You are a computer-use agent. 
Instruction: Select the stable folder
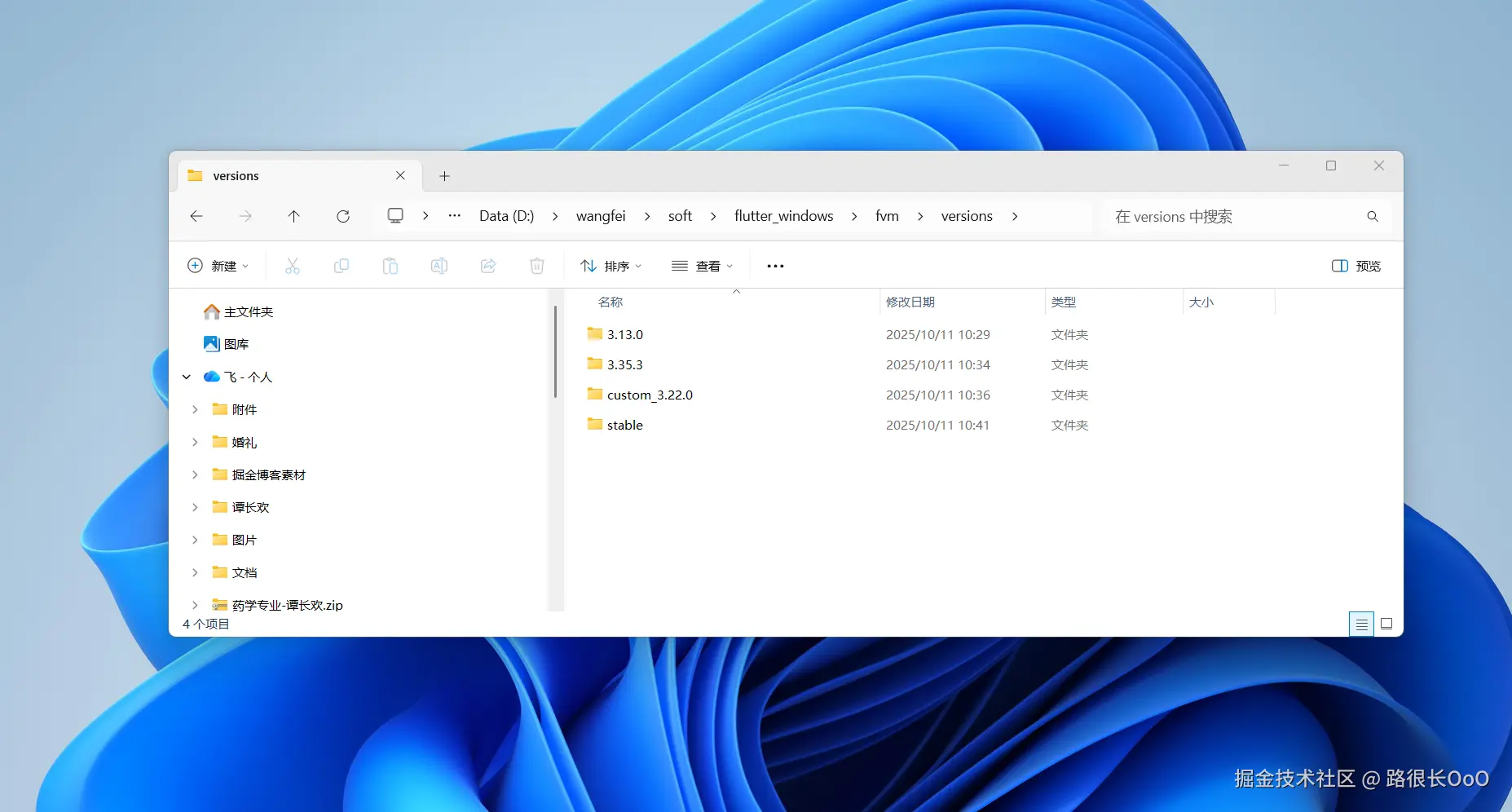pyautogui.click(x=624, y=425)
